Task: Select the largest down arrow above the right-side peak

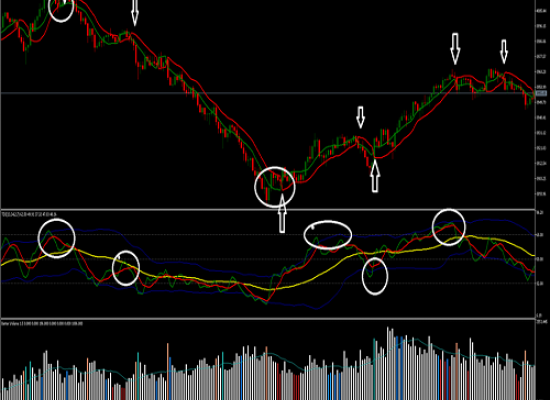Action: tap(455, 49)
